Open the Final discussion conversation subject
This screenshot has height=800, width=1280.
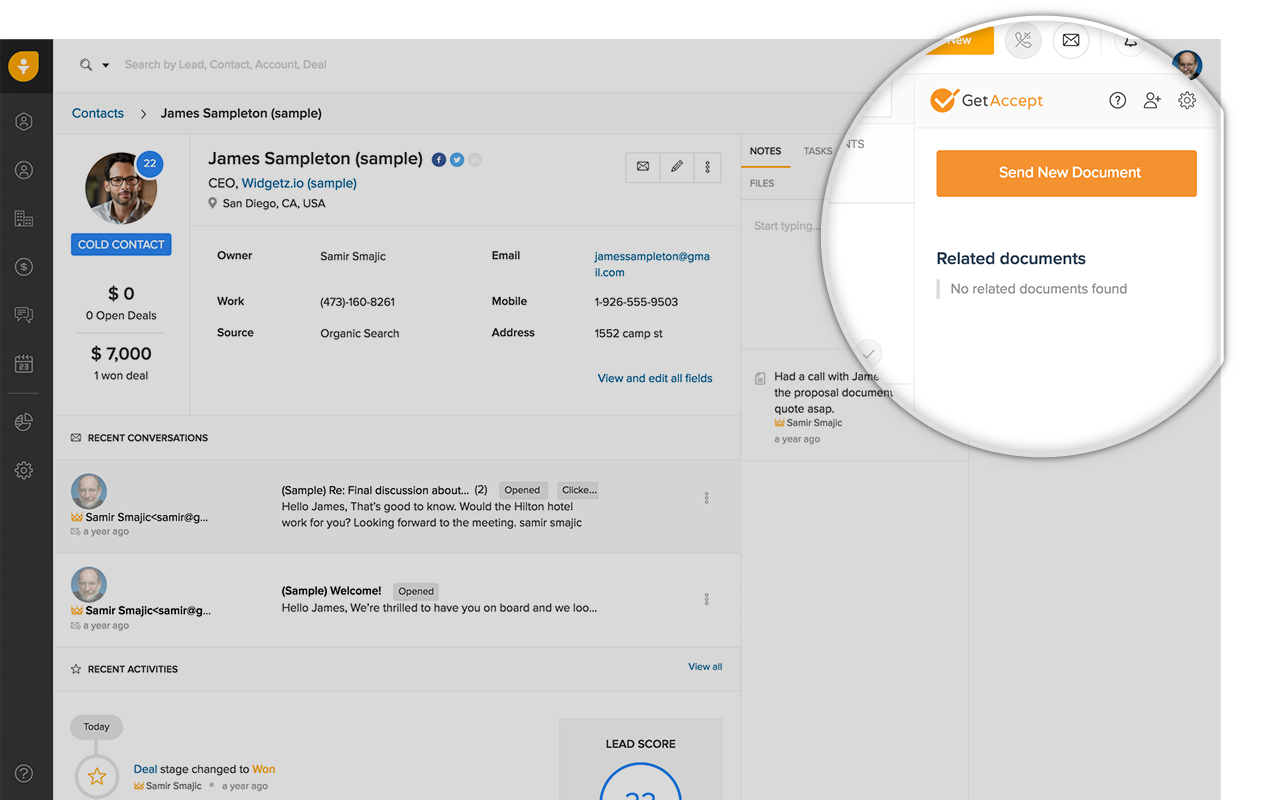375,490
